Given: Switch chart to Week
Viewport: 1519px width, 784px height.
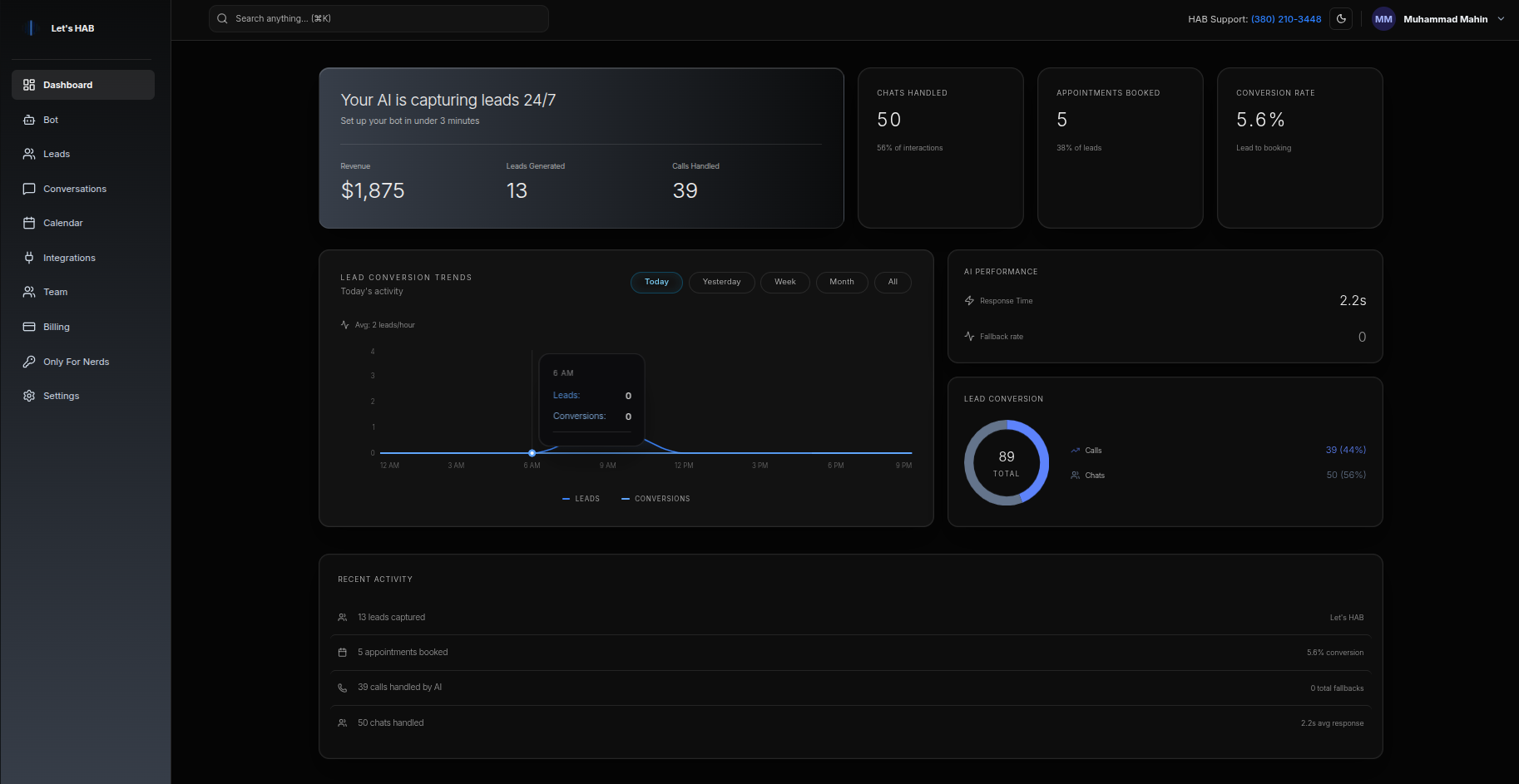Looking at the screenshot, I should (x=785, y=282).
